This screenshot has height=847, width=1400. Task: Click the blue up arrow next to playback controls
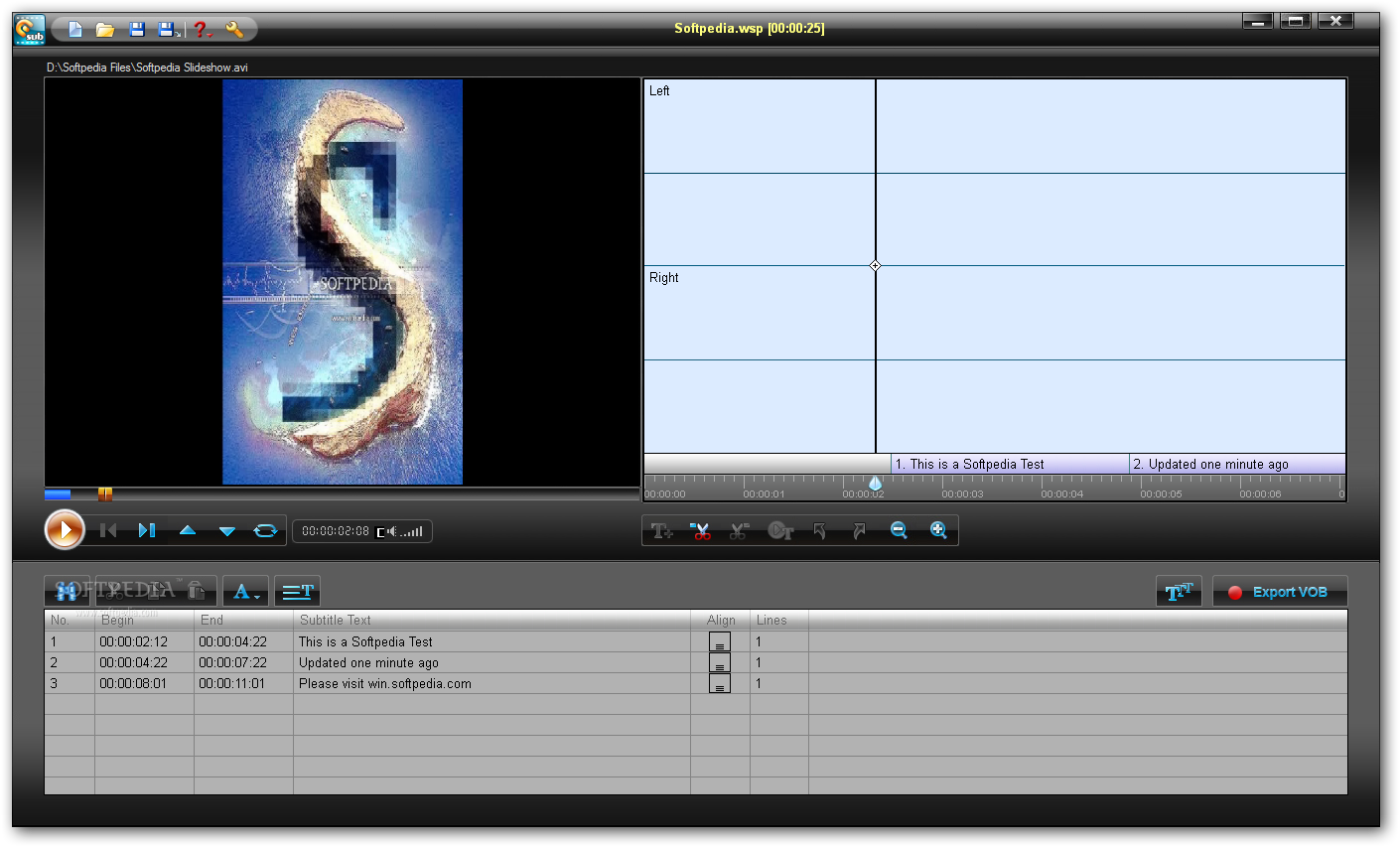(188, 530)
